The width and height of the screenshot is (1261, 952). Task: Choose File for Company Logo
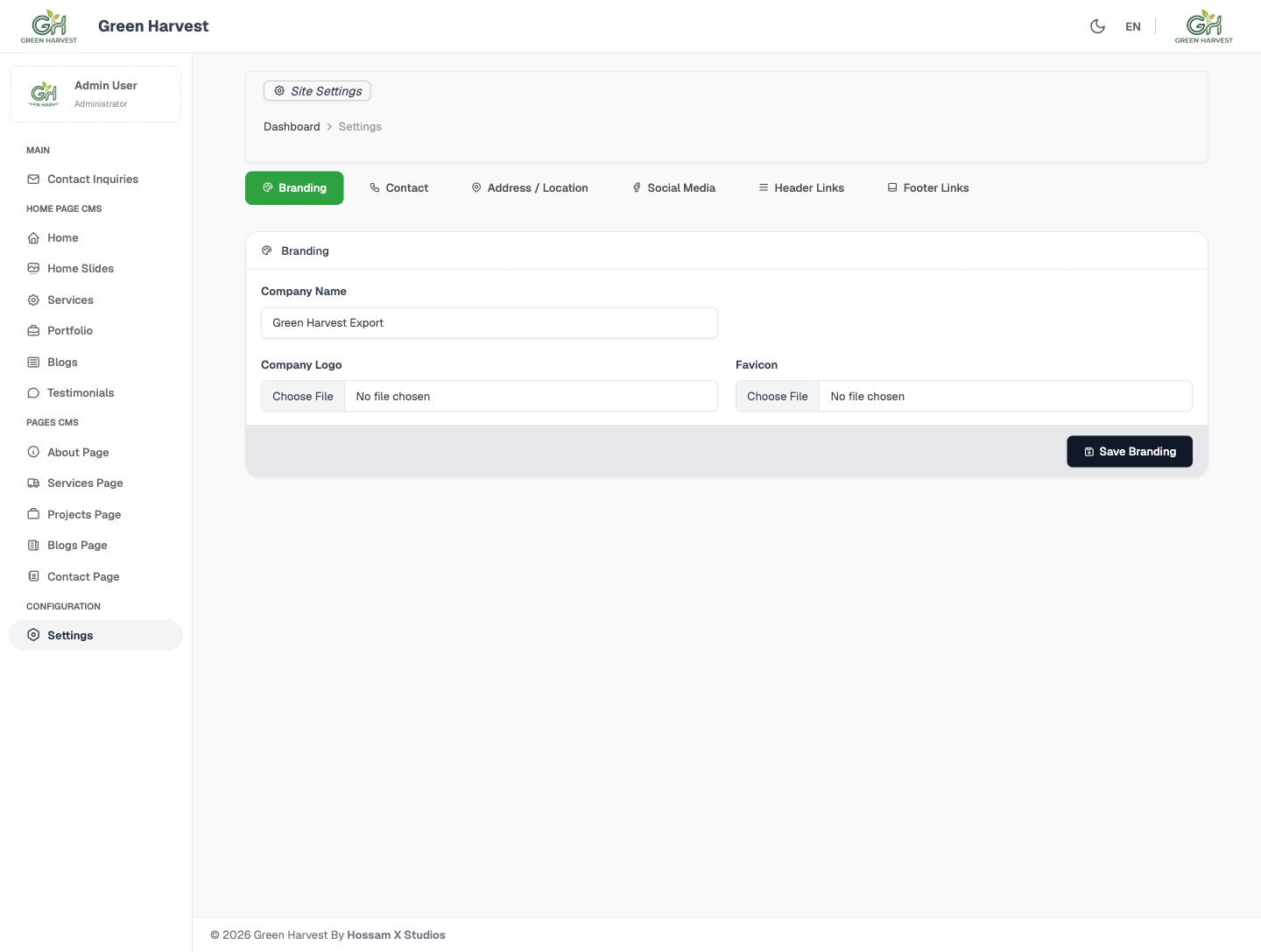coord(303,396)
